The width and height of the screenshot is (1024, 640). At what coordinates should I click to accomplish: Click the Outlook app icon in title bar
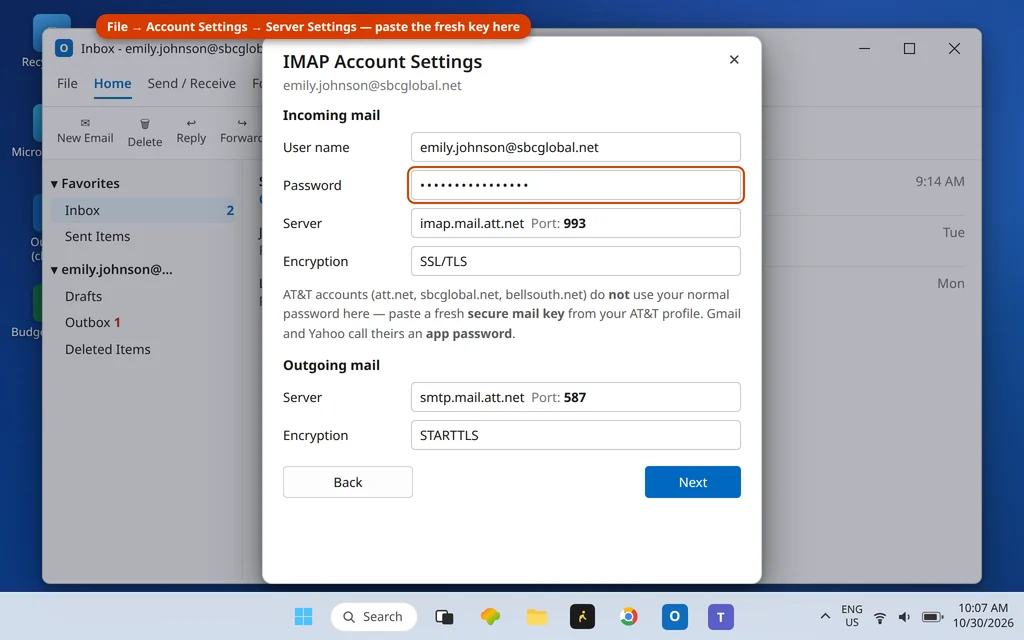coord(64,48)
